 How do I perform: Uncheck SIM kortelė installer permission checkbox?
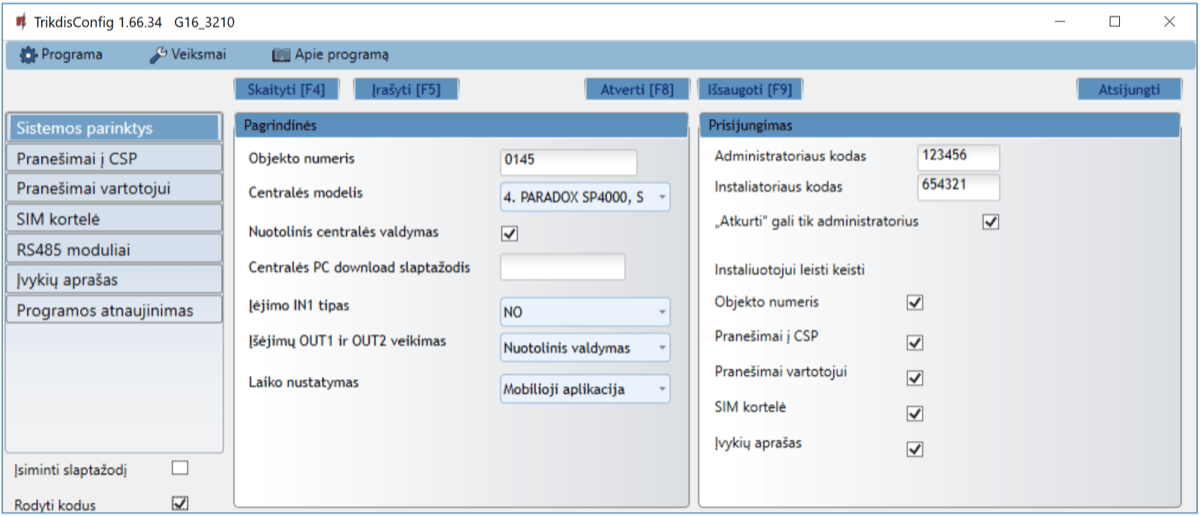click(914, 413)
